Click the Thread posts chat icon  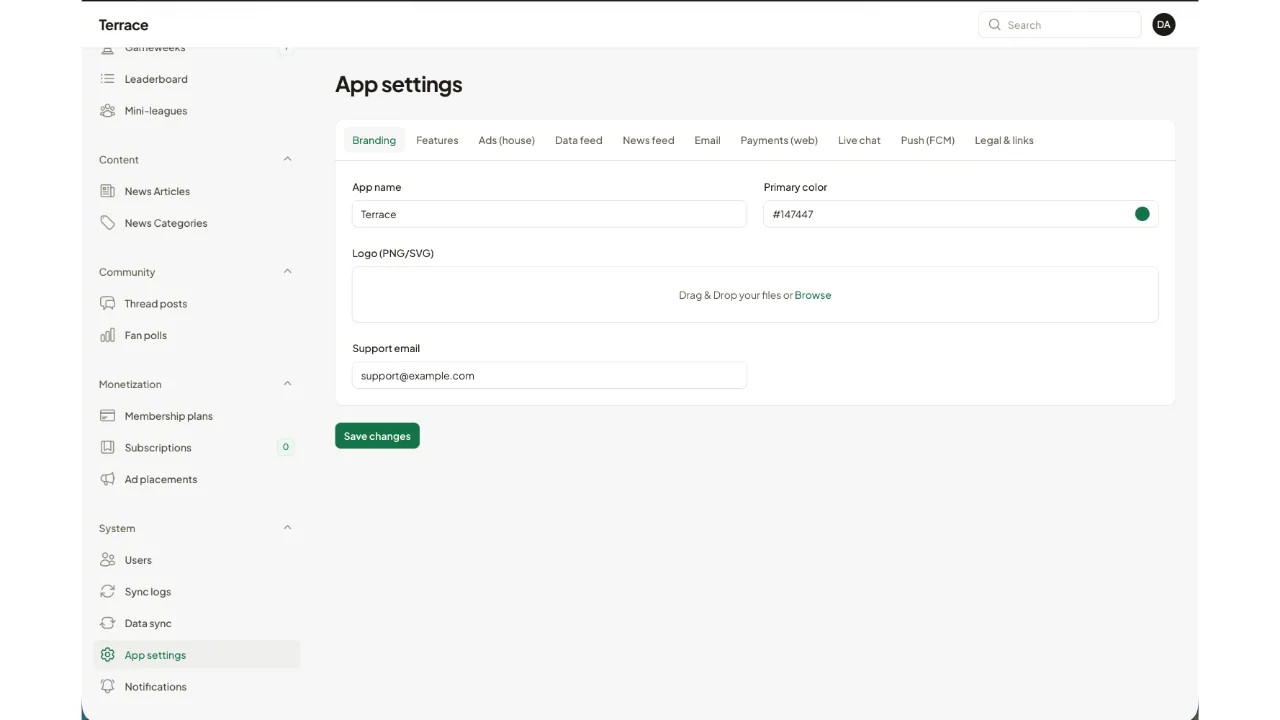click(x=108, y=303)
